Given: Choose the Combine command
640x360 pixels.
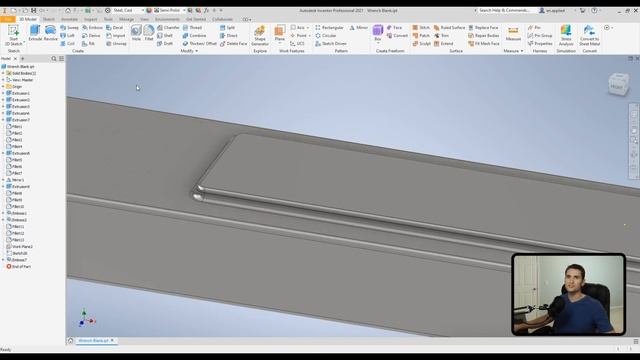Looking at the screenshot, I should [x=194, y=36].
